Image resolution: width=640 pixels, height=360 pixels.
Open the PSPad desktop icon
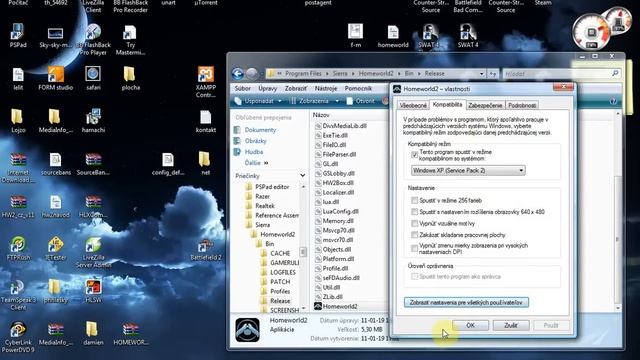pyautogui.click(x=18, y=36)
